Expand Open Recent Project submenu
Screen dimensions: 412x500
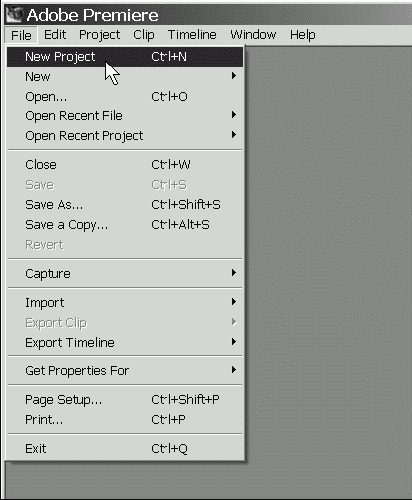click(x=125, y=136)
